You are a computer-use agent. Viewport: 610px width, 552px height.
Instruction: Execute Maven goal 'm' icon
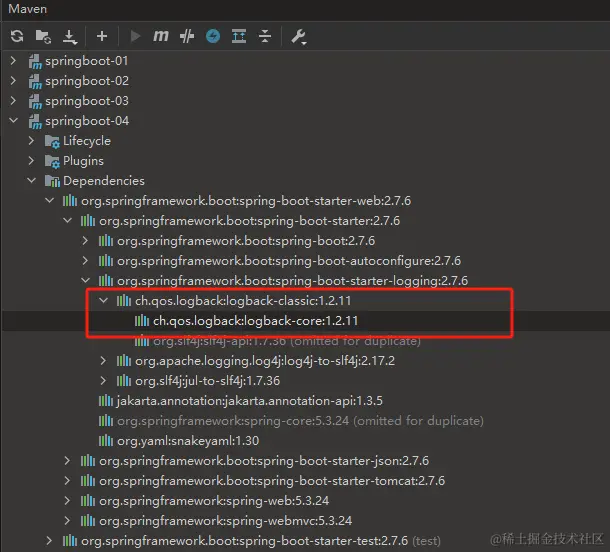[161, 36]
